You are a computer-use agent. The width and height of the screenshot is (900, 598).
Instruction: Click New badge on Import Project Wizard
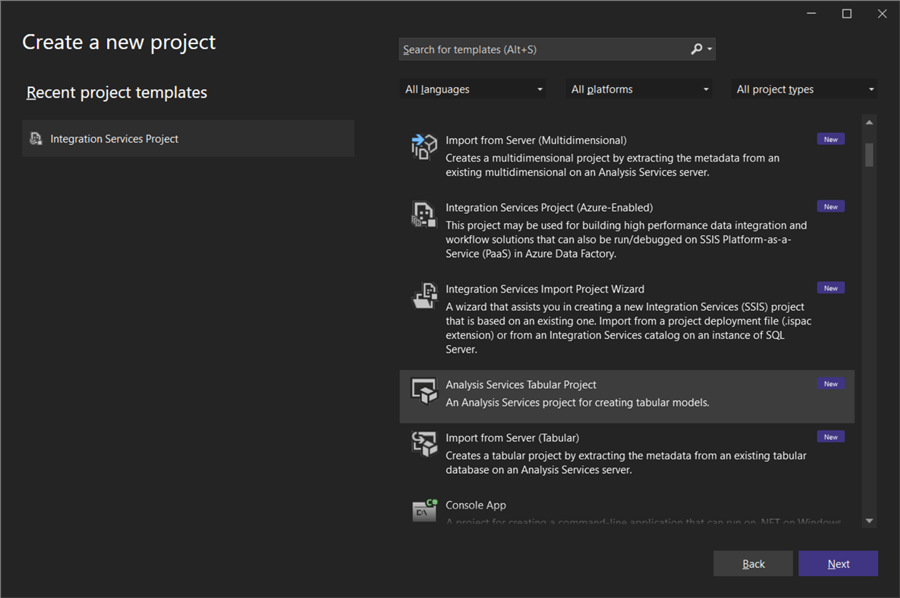831,288
